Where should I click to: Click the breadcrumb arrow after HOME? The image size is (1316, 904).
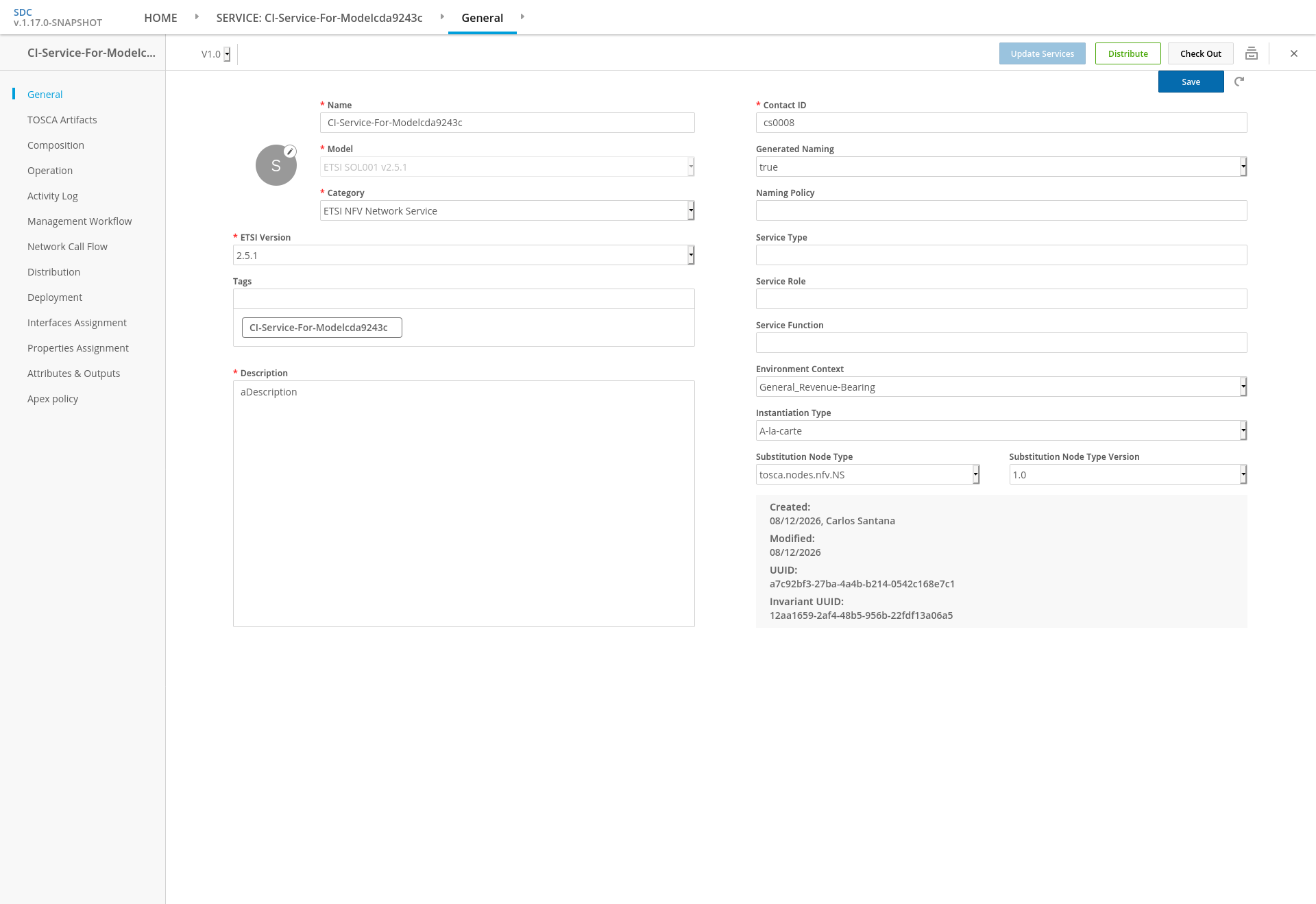[197, 16]
